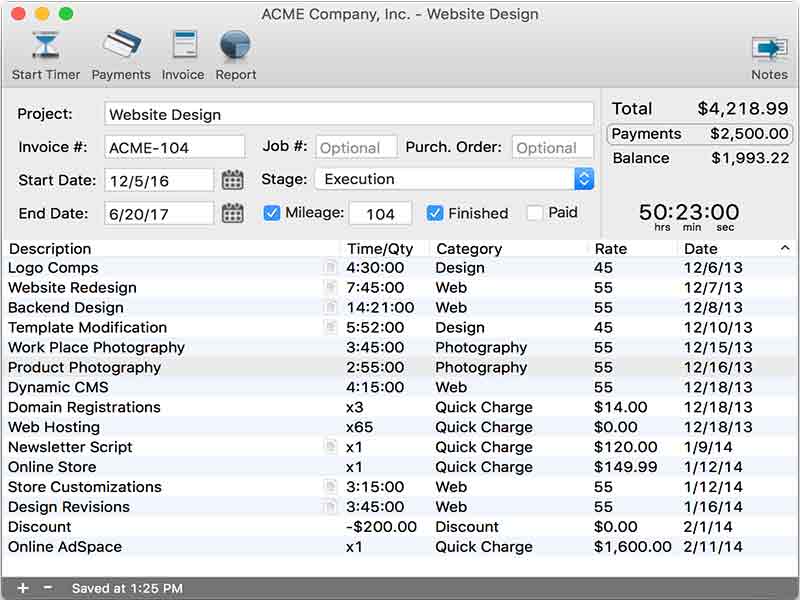
Task: Mark the project as Paid
Action: tap(535, 213)
